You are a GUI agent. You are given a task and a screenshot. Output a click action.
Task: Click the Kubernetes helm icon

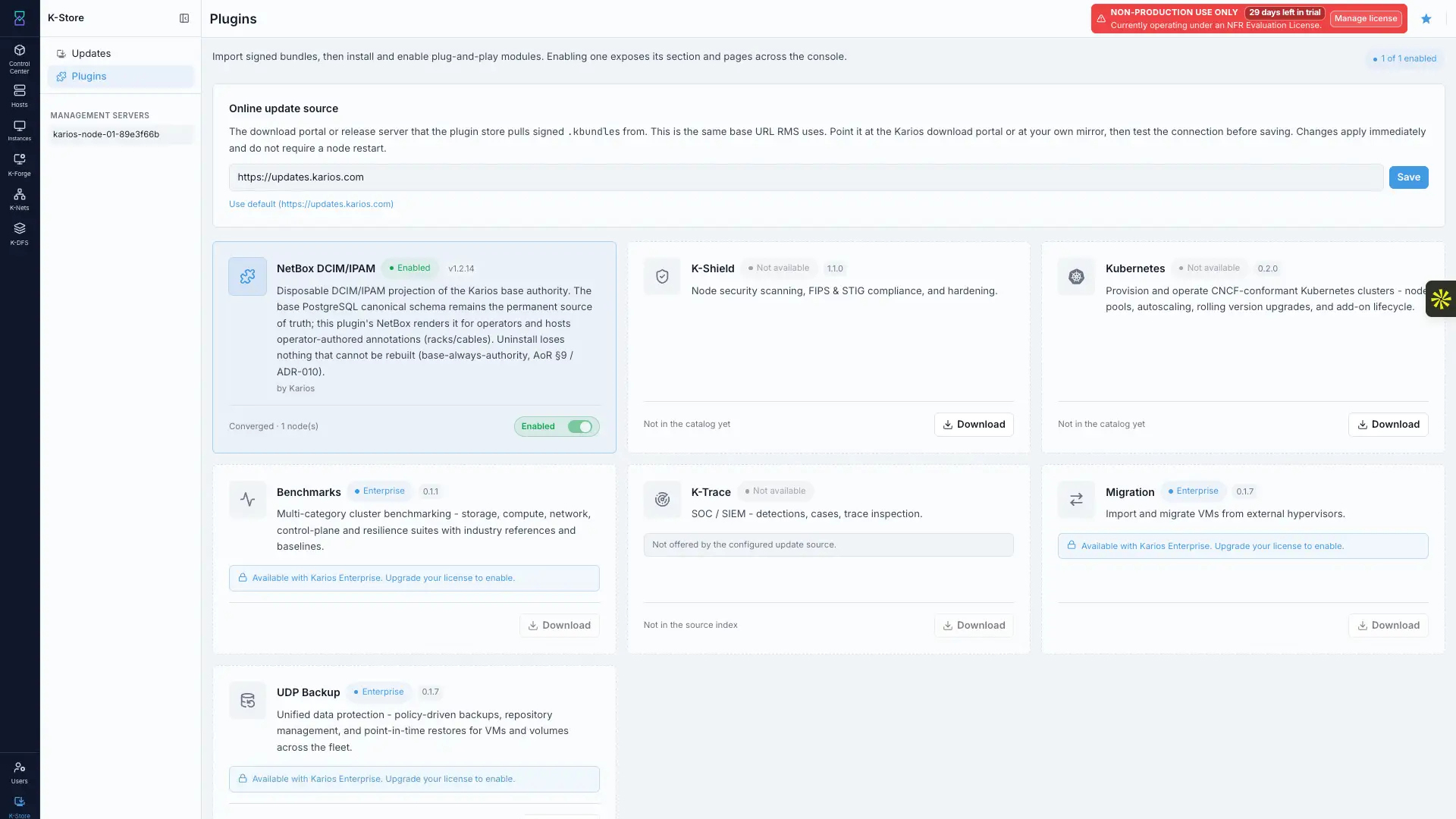pos(1076,277)
